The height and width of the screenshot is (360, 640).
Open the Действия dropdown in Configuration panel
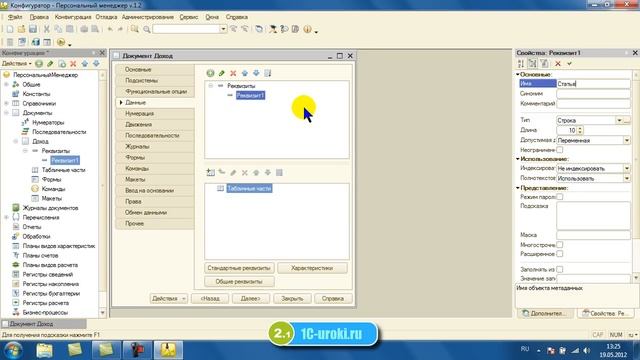tap(16, 64)
